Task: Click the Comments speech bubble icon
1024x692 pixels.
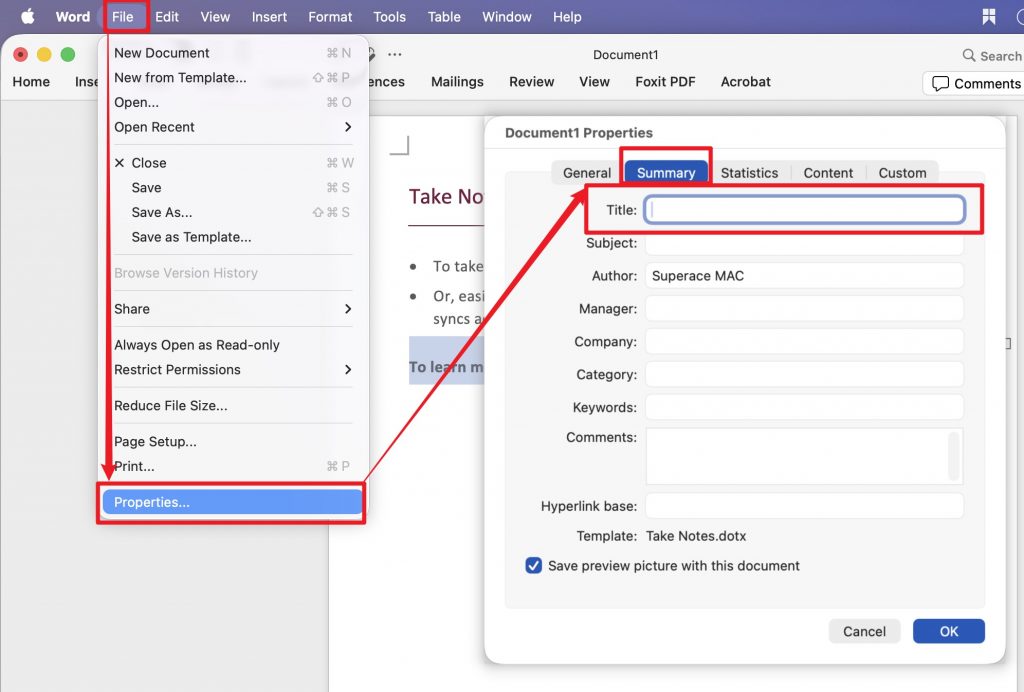Action: [940, 84]
